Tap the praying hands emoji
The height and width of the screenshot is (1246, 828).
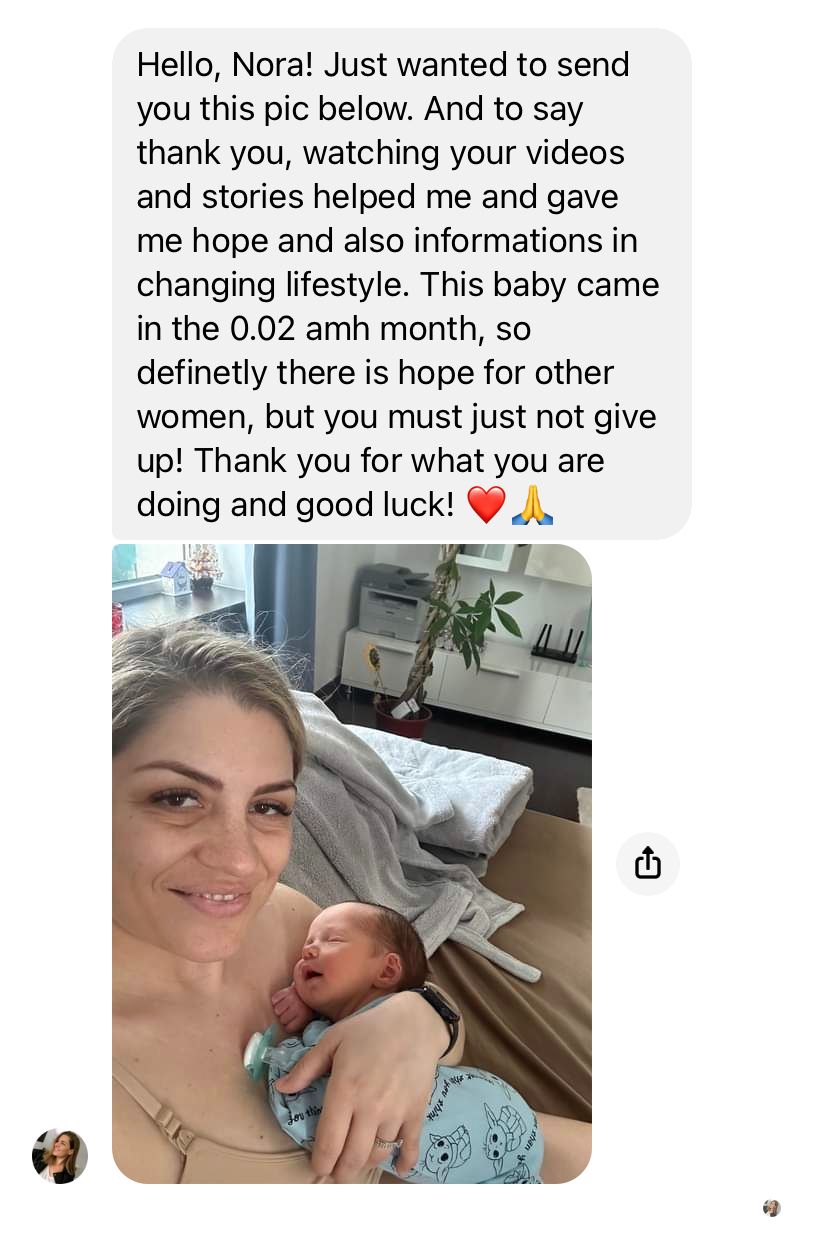point(532,505)
